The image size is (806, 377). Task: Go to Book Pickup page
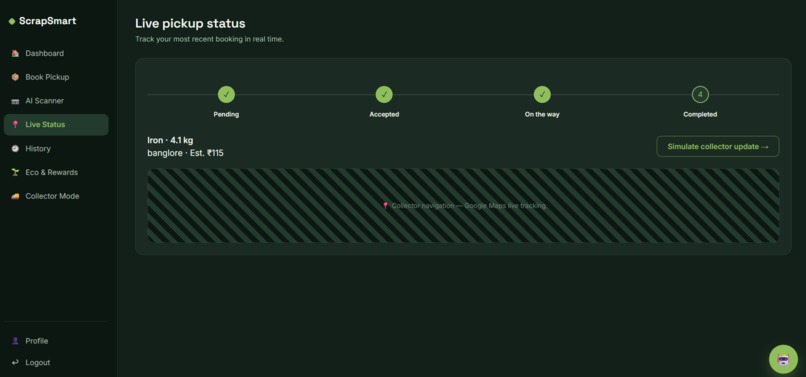tap(56, 77)
